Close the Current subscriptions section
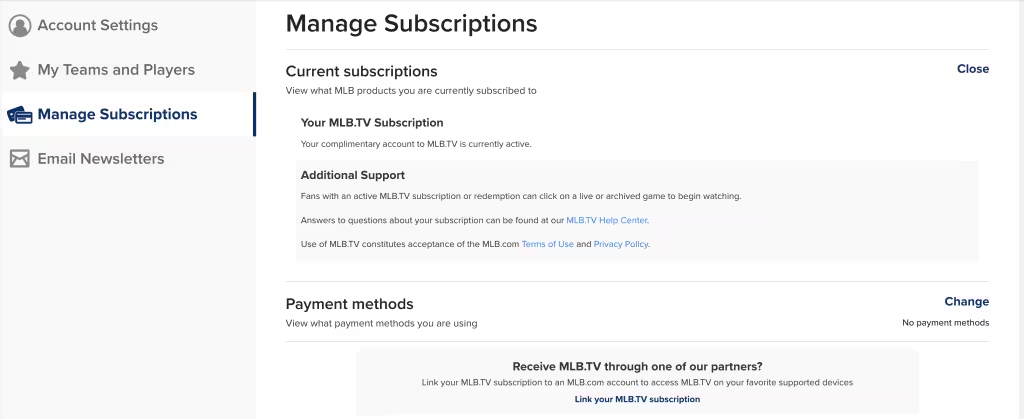The width and height of the screenshot is (1024, 419). click(972, 69)
